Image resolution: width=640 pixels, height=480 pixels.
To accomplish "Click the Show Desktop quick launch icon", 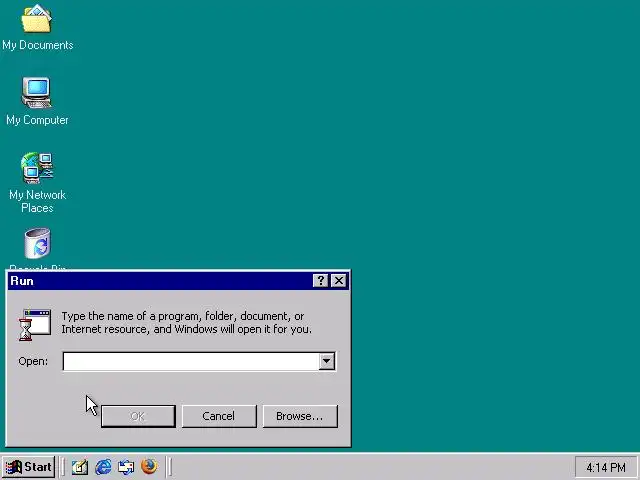I will (x=80, y=467).
